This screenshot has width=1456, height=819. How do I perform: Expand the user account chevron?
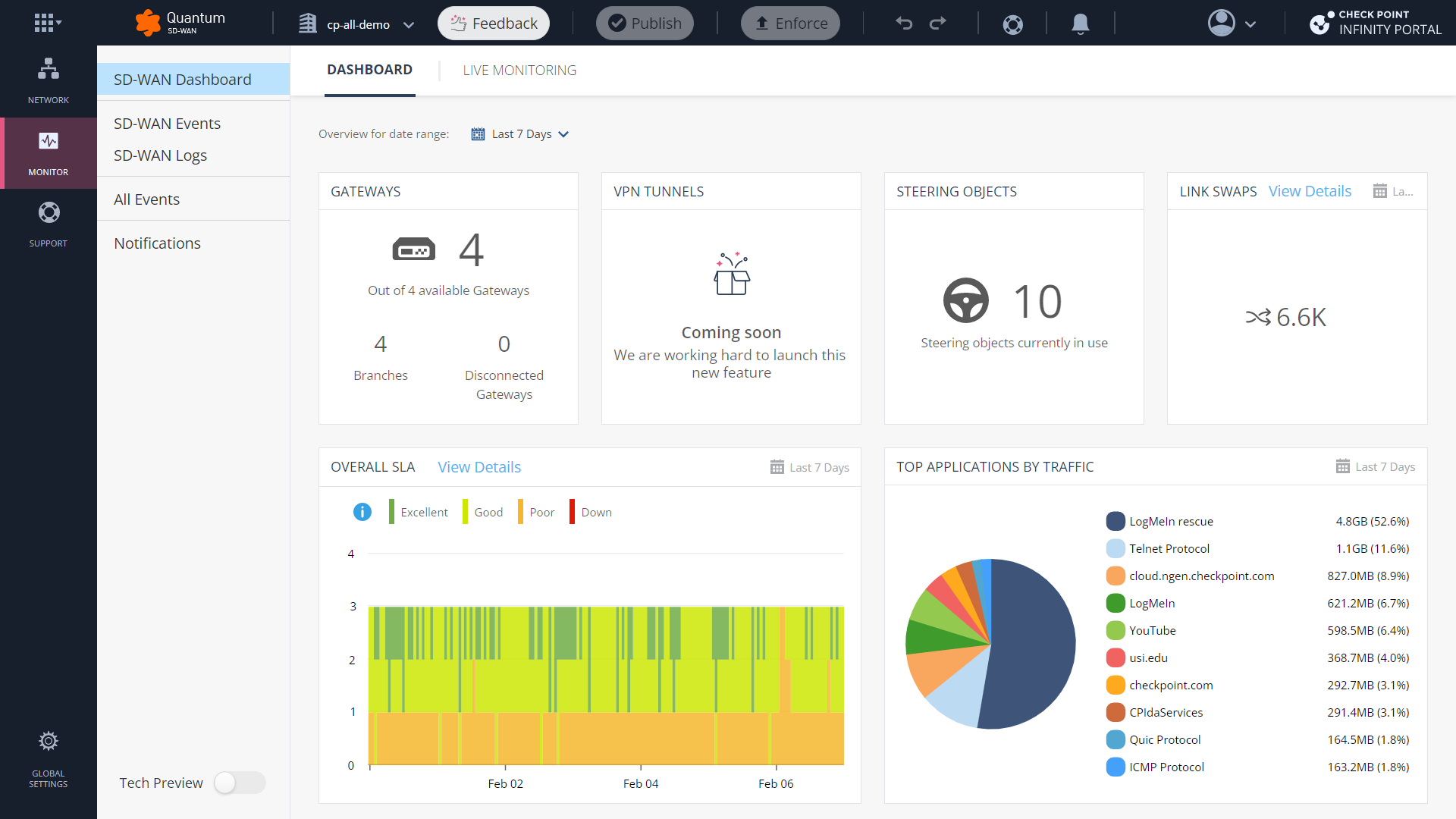(x=1250, y=24)
